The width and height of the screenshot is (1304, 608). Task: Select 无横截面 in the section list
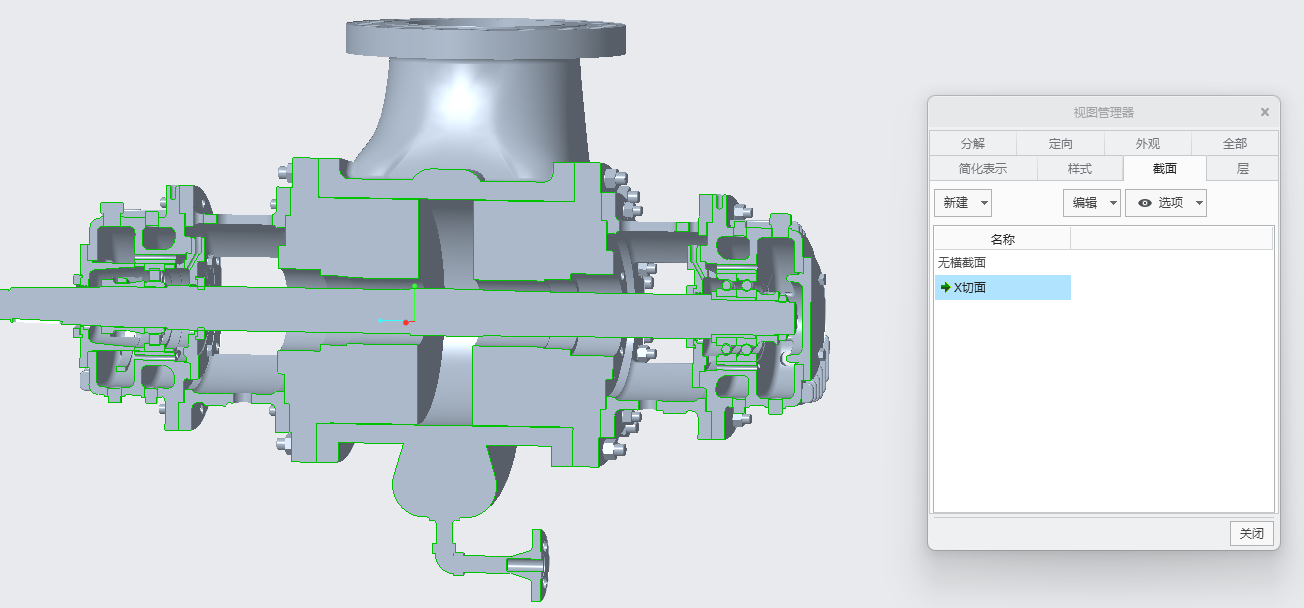coord(962,263)
